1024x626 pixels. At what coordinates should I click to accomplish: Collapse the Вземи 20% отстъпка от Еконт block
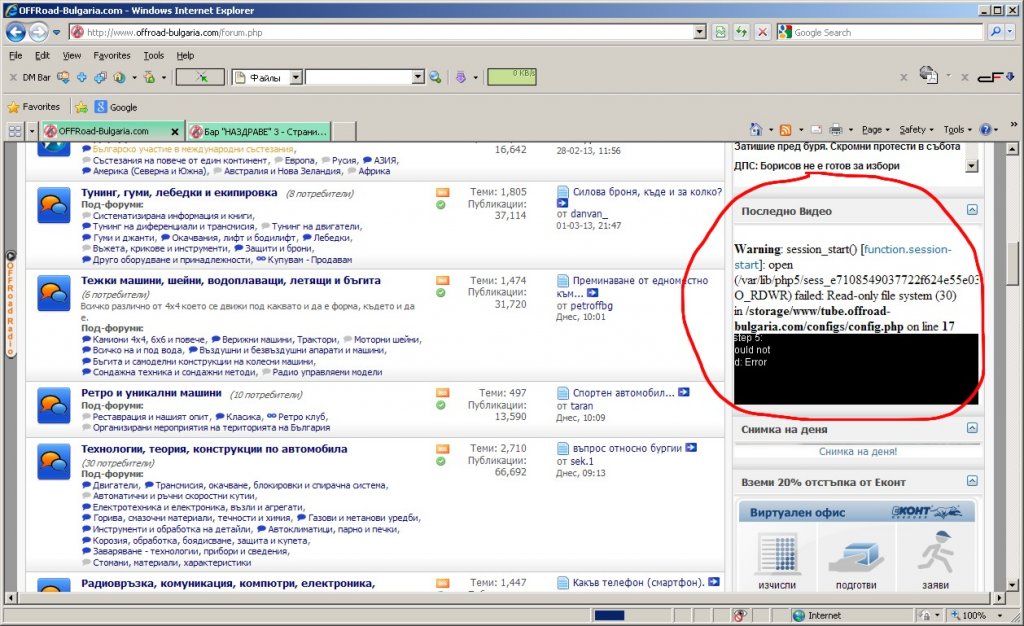point(972,480)
